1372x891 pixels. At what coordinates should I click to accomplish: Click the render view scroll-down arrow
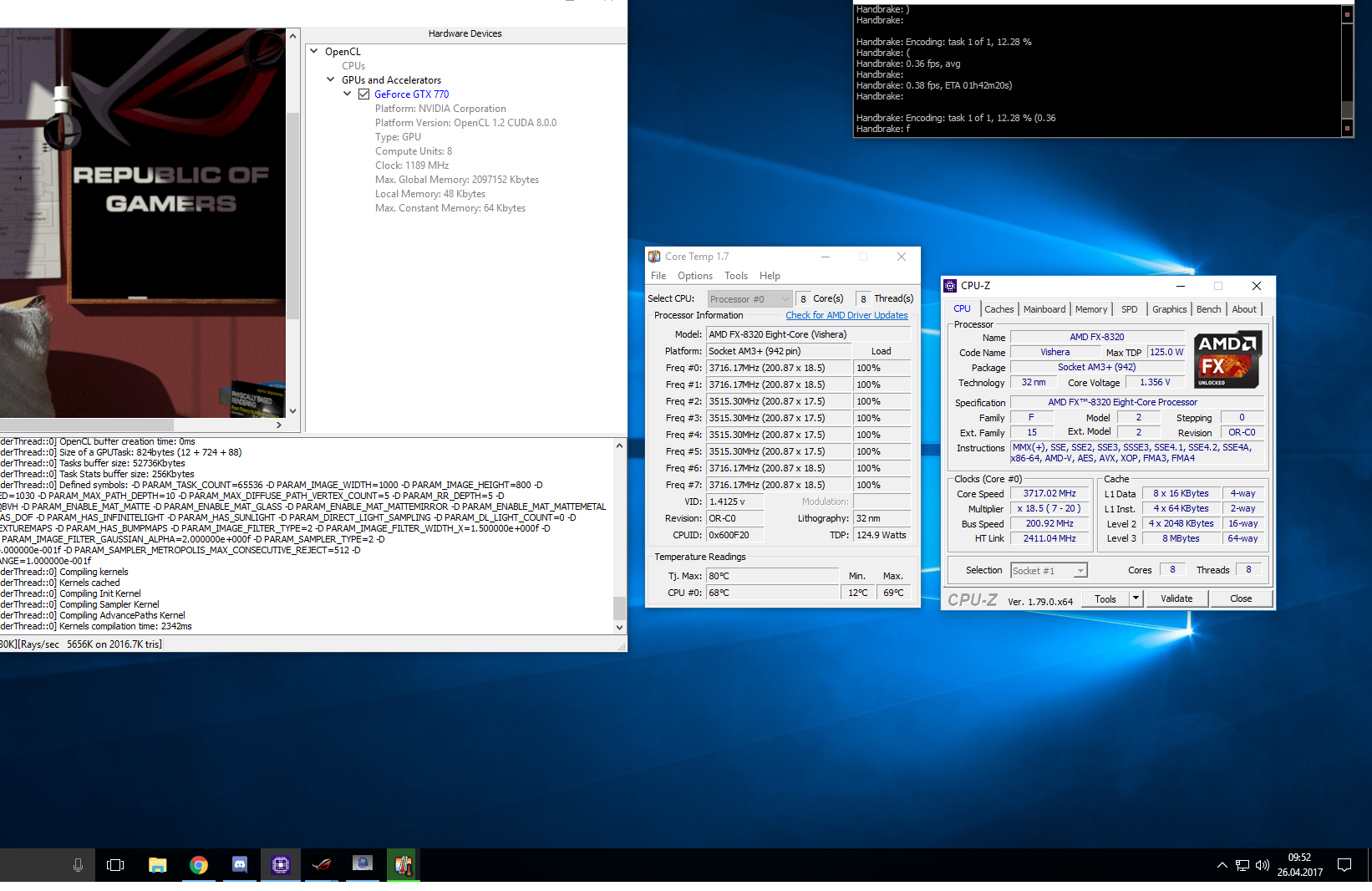(292, 411)
